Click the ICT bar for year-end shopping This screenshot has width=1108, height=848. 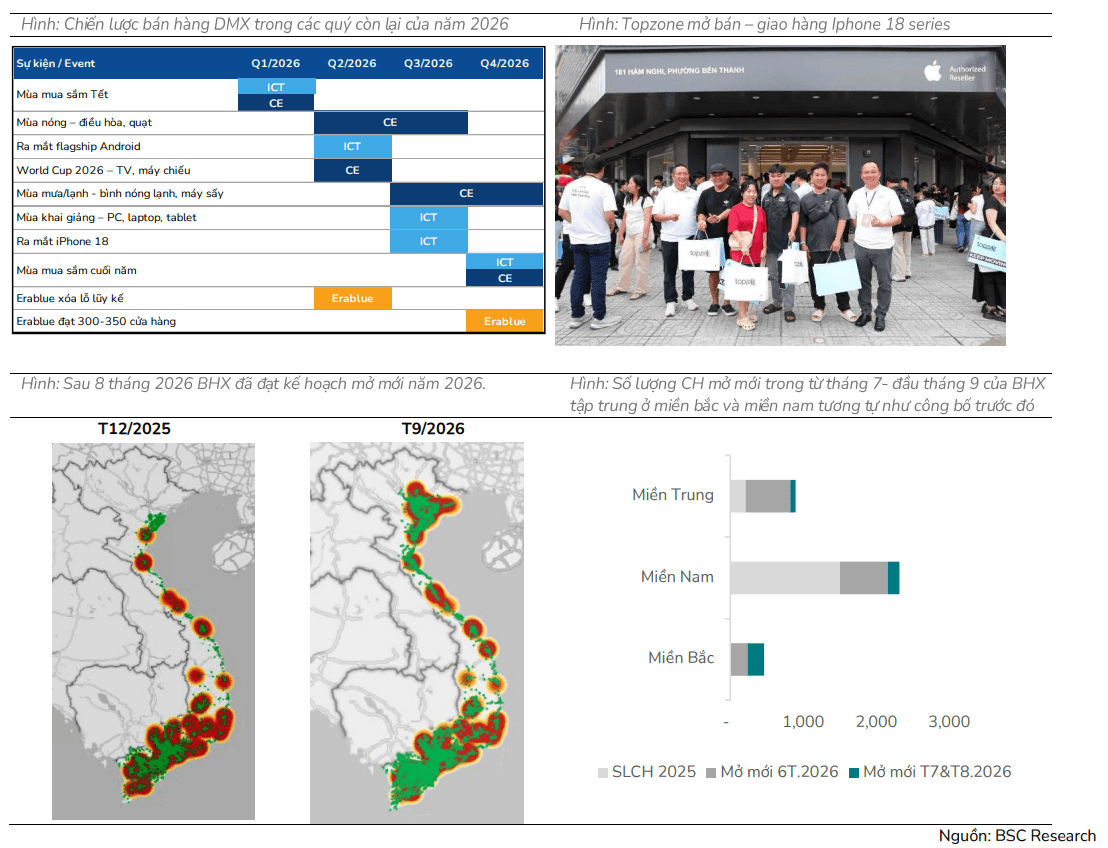[505, 262]
